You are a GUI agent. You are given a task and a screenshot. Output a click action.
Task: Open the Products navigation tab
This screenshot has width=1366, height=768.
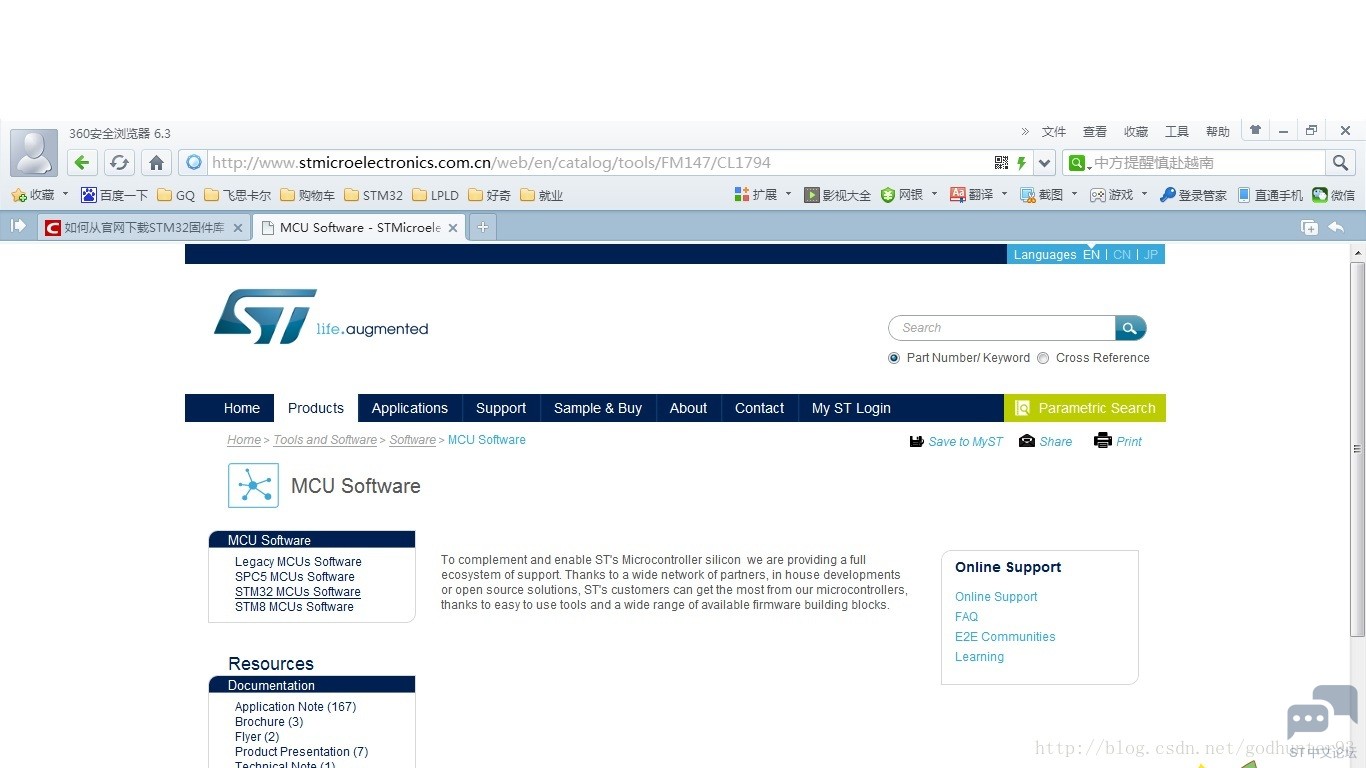(x=316, y=408)
